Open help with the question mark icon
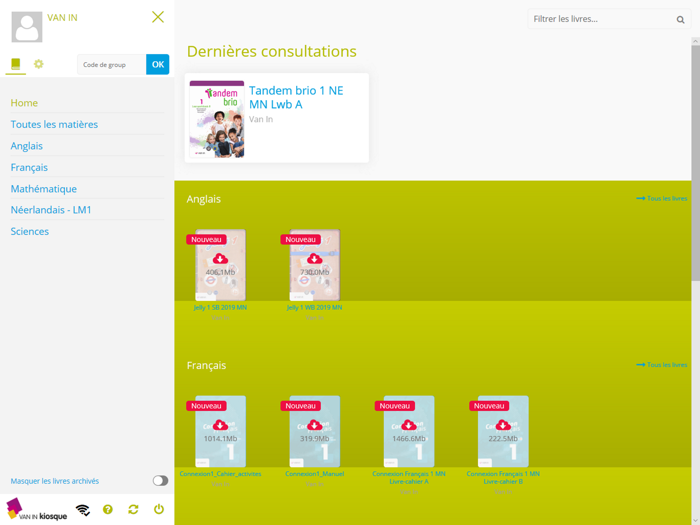The height and width of the screenshot is (525, 700). 108,509
